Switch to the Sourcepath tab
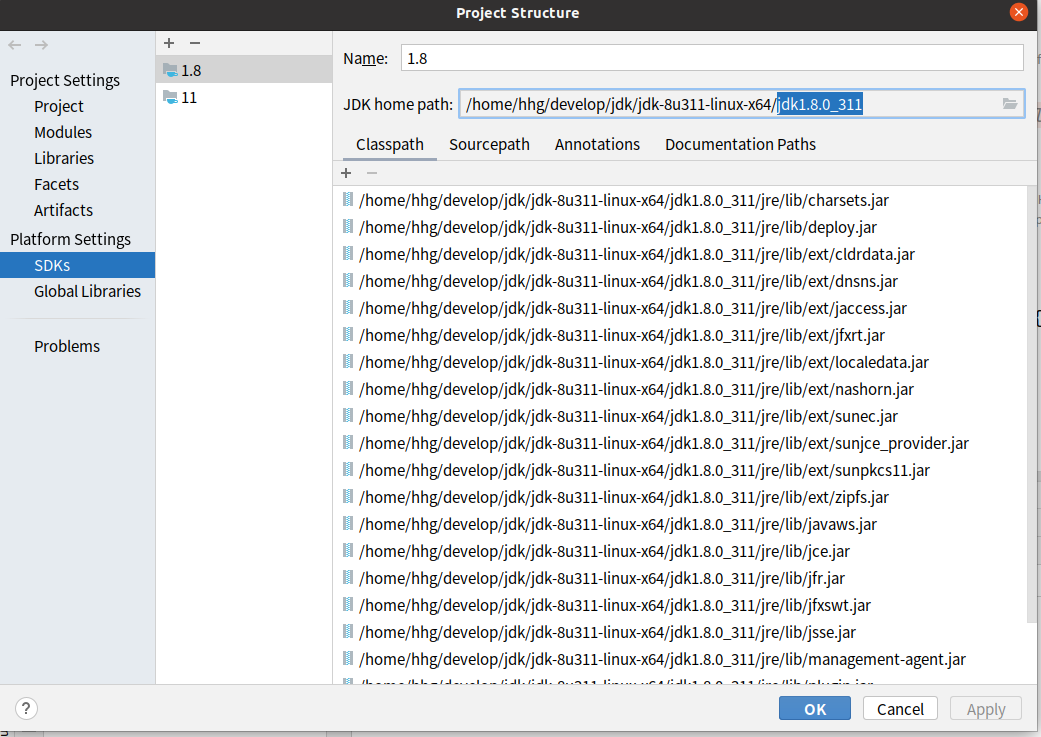This screenshot has width=1041, height=737. coord(489,145)
